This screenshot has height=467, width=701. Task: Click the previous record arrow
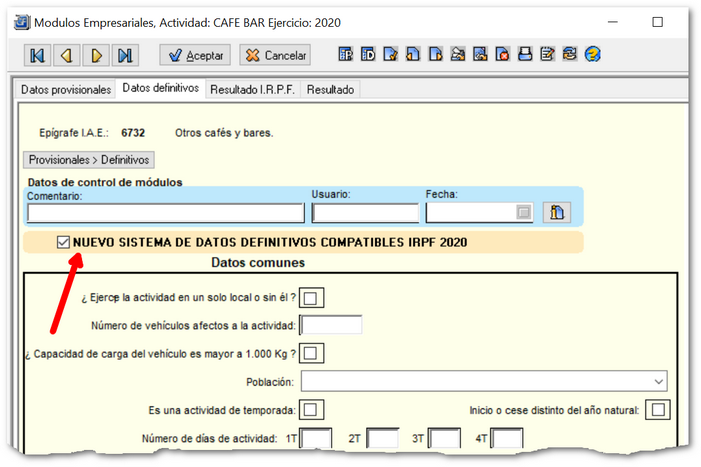click(67, 55)
